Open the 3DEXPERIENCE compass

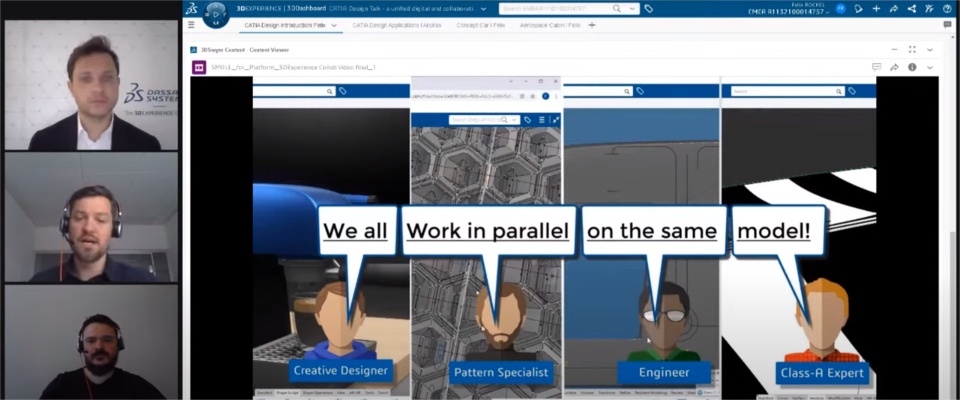tap(216, 14)
